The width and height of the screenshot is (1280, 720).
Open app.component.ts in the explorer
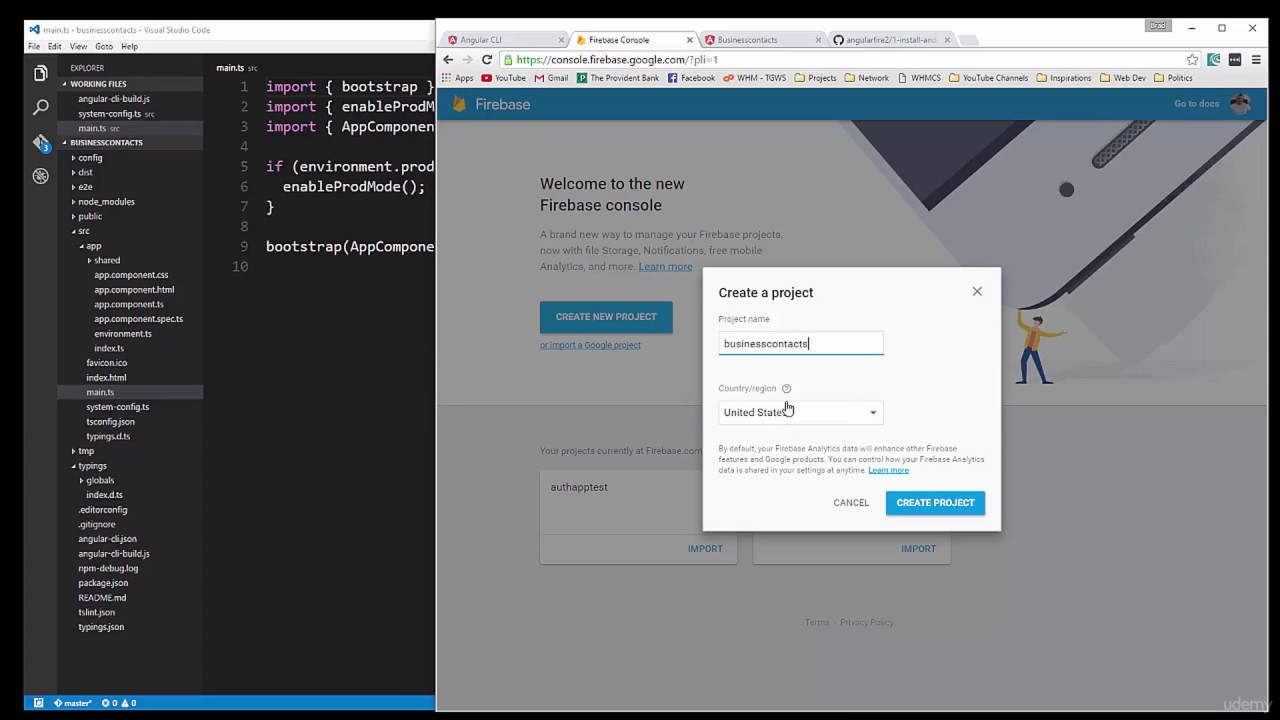(130, 304)
